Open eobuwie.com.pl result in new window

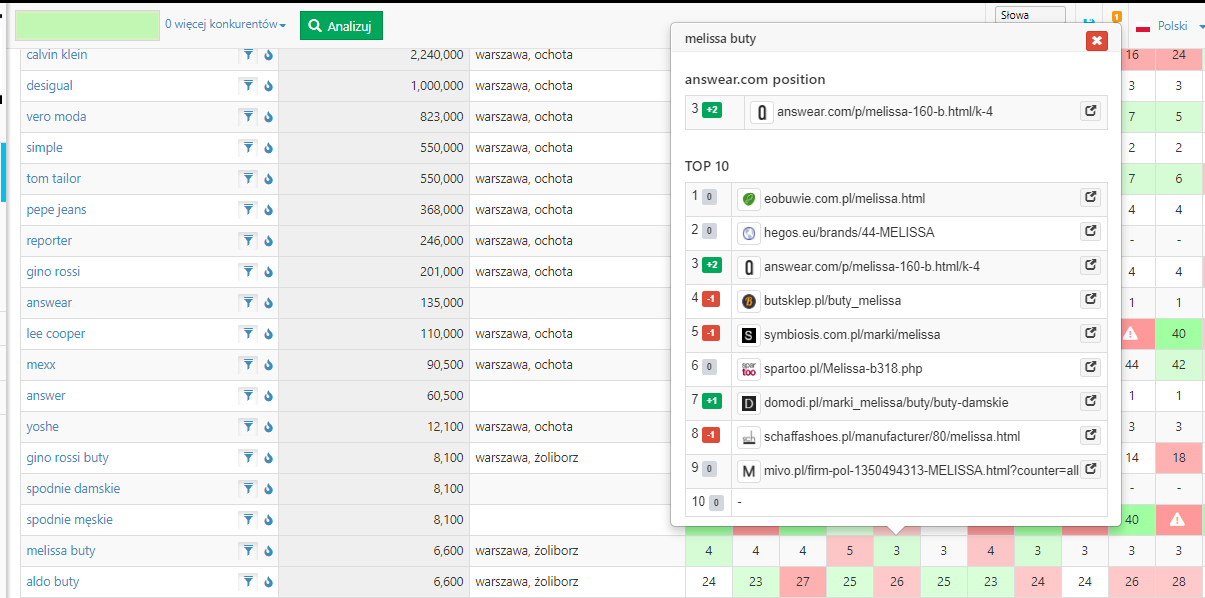1090,198
